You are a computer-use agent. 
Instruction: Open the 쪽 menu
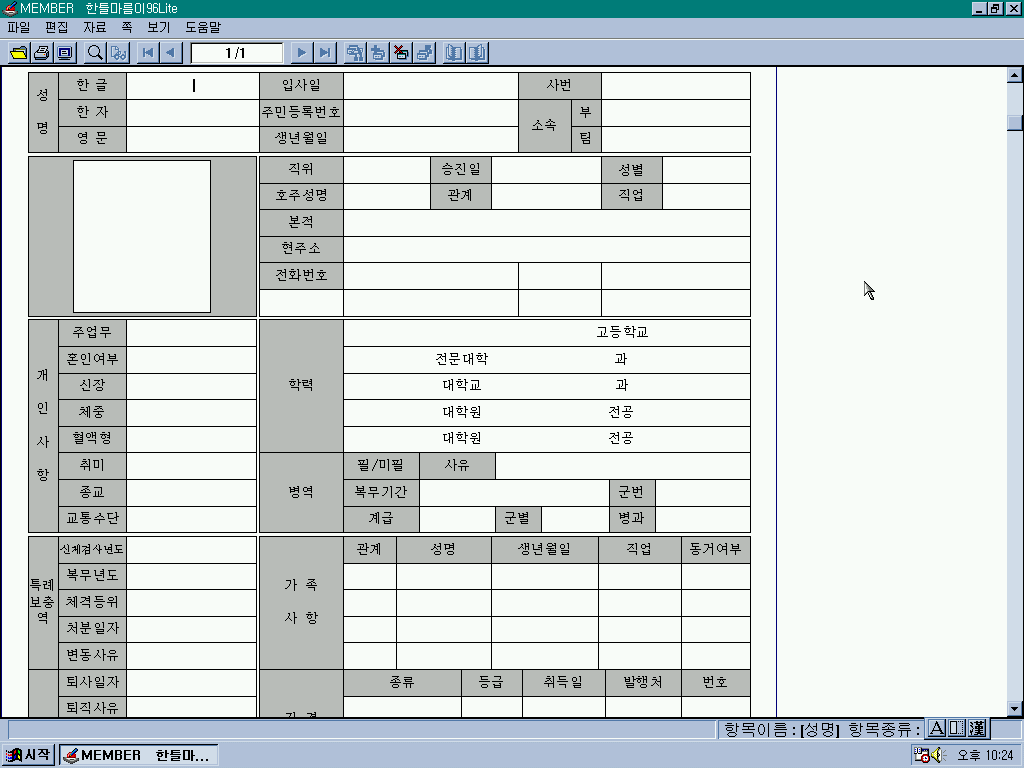pyautogui.click(x=127, y=27)
